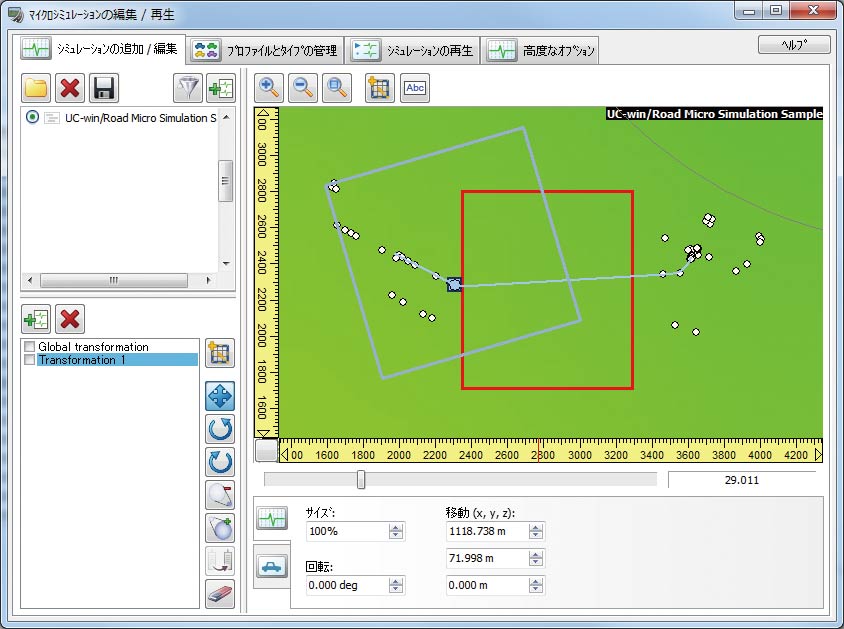Screen dimensions: 844x629
Task: Minimize the マイクロシミュレーション window
Action: [x=749, y=11]
